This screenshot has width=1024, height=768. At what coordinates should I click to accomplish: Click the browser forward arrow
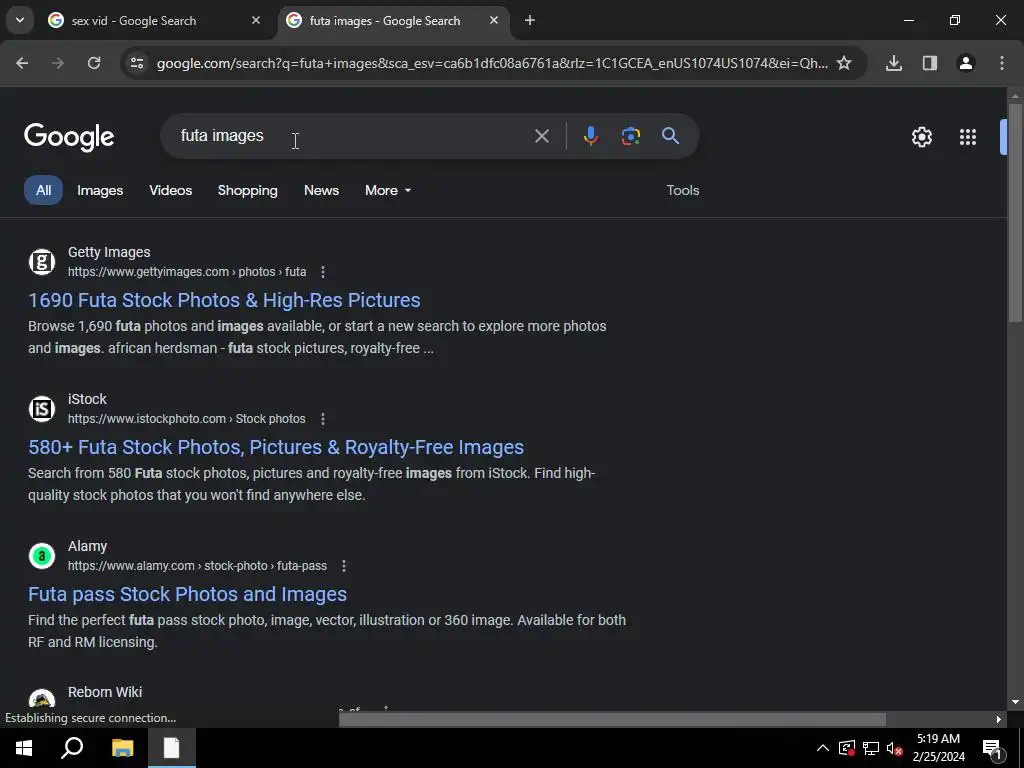click(x=58, y=63)
